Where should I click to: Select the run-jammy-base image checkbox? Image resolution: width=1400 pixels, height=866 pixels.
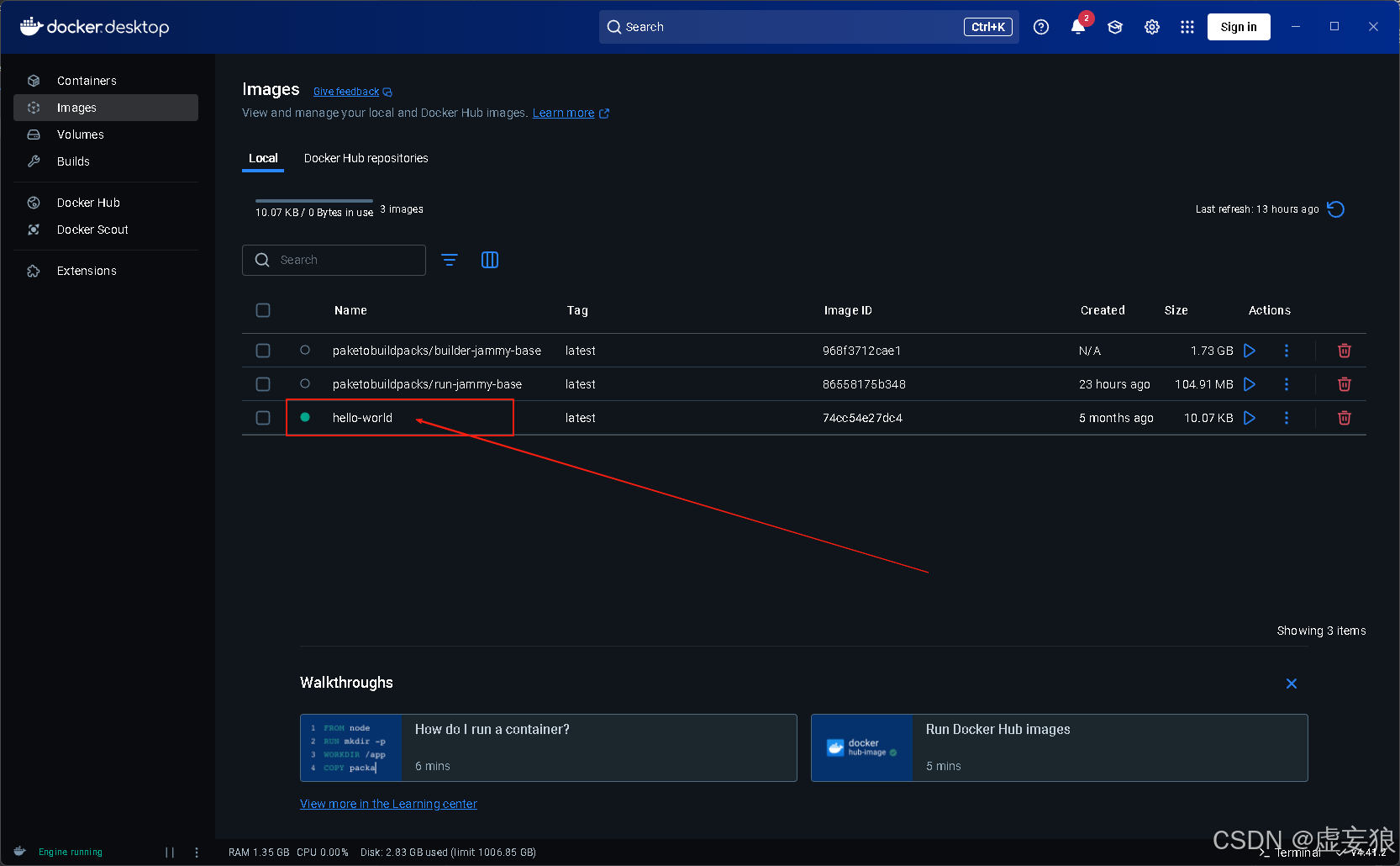[x=263, y=384]
